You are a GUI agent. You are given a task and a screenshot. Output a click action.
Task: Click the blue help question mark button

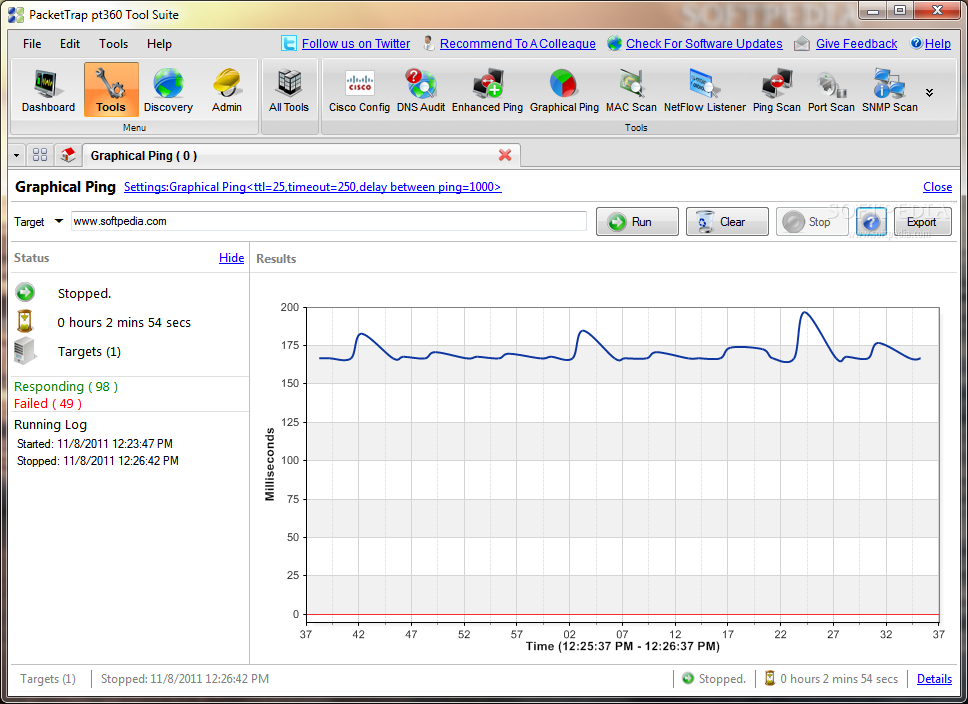pos(871,222)
